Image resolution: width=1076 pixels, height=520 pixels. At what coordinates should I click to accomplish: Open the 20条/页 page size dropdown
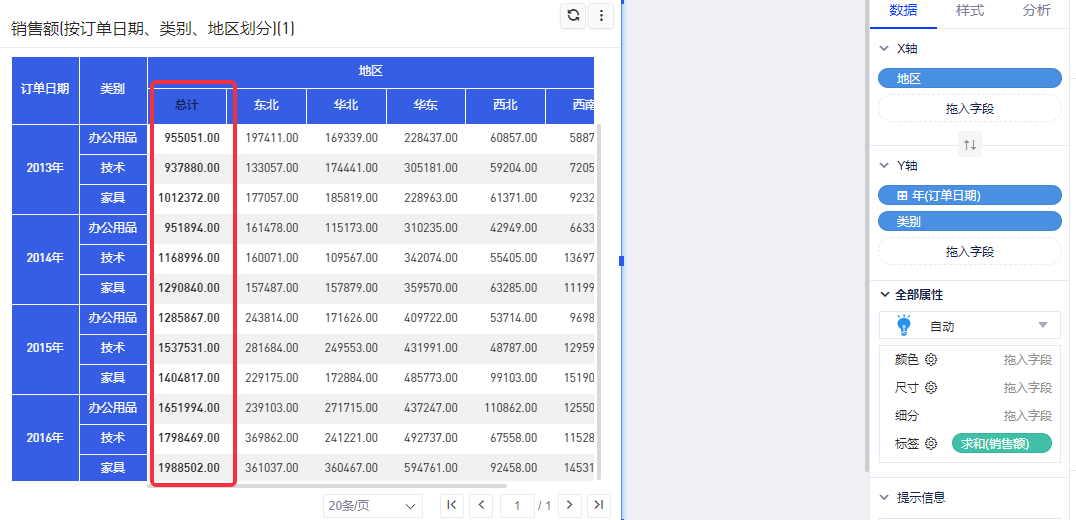pyautogui.click(x=372, y=506)
